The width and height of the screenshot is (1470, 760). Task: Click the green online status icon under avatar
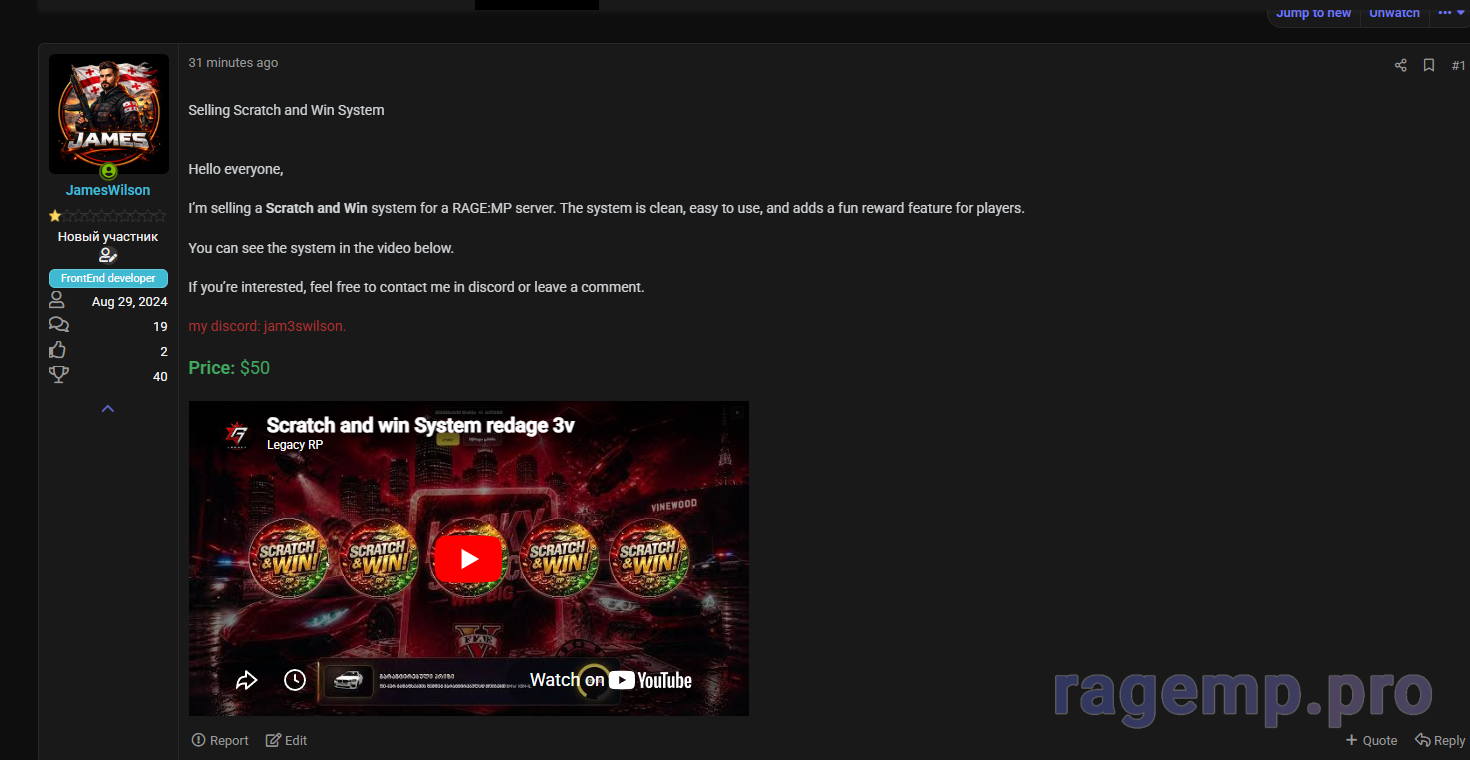pos(108,171)
